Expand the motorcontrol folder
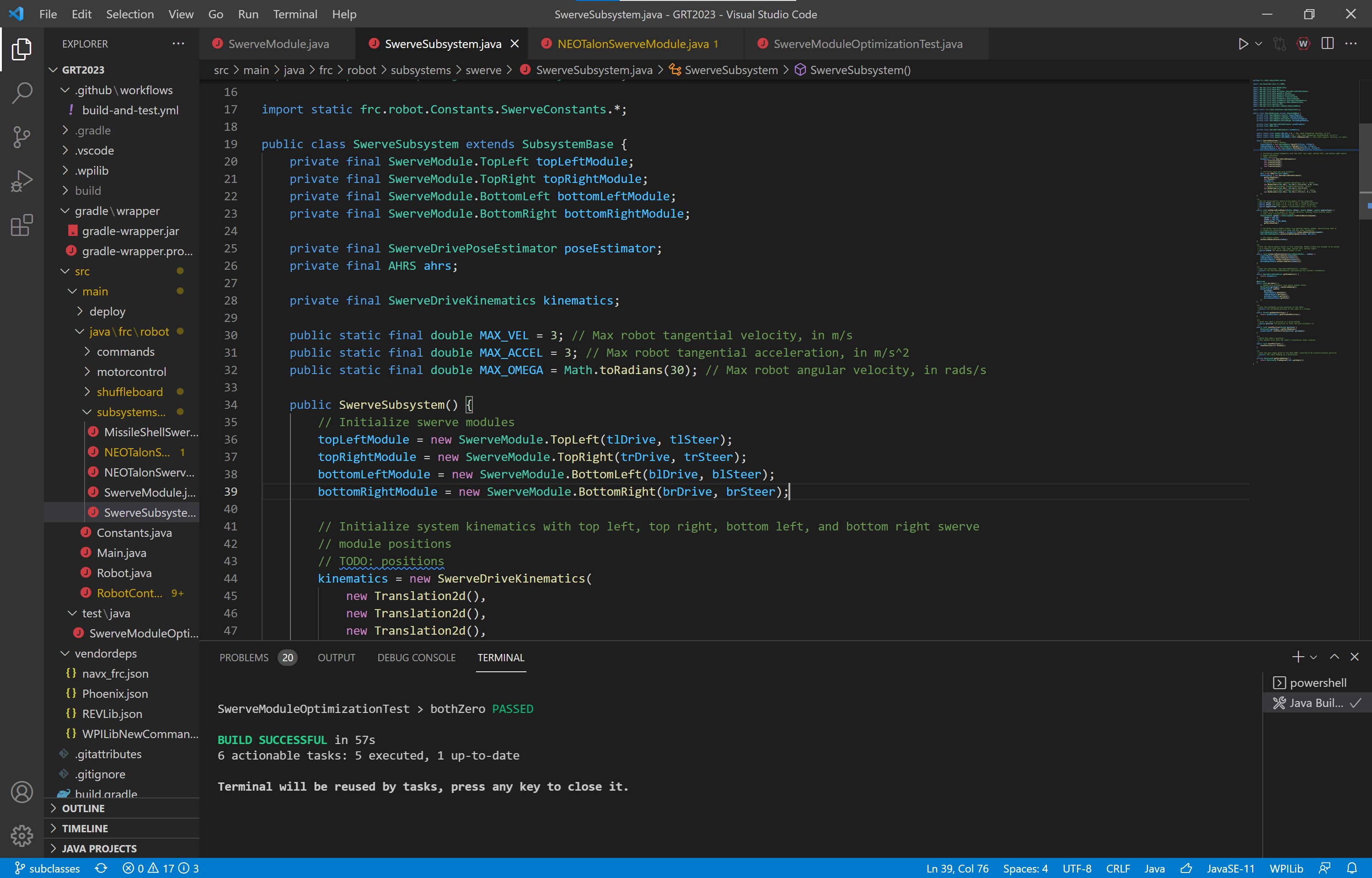 click(x=122, y=372)
